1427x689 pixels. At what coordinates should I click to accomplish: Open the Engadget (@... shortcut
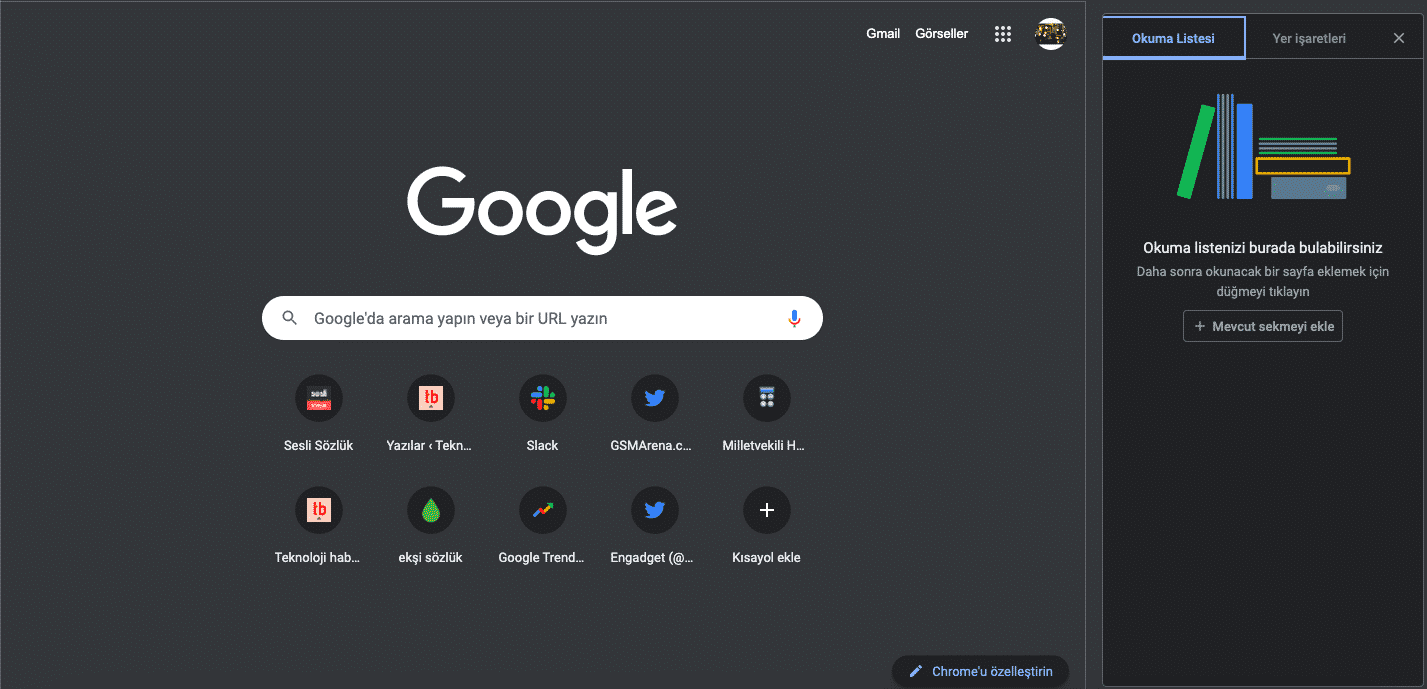pyautogui.click(x=654, y=527)
